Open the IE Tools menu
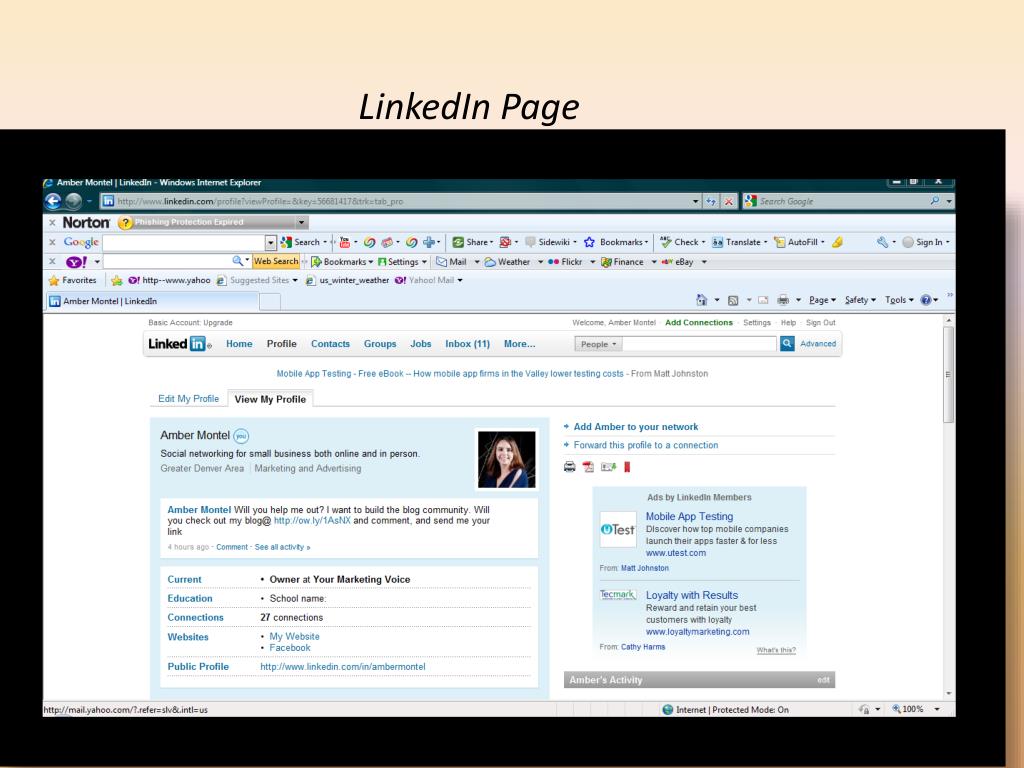 (899, 300)
